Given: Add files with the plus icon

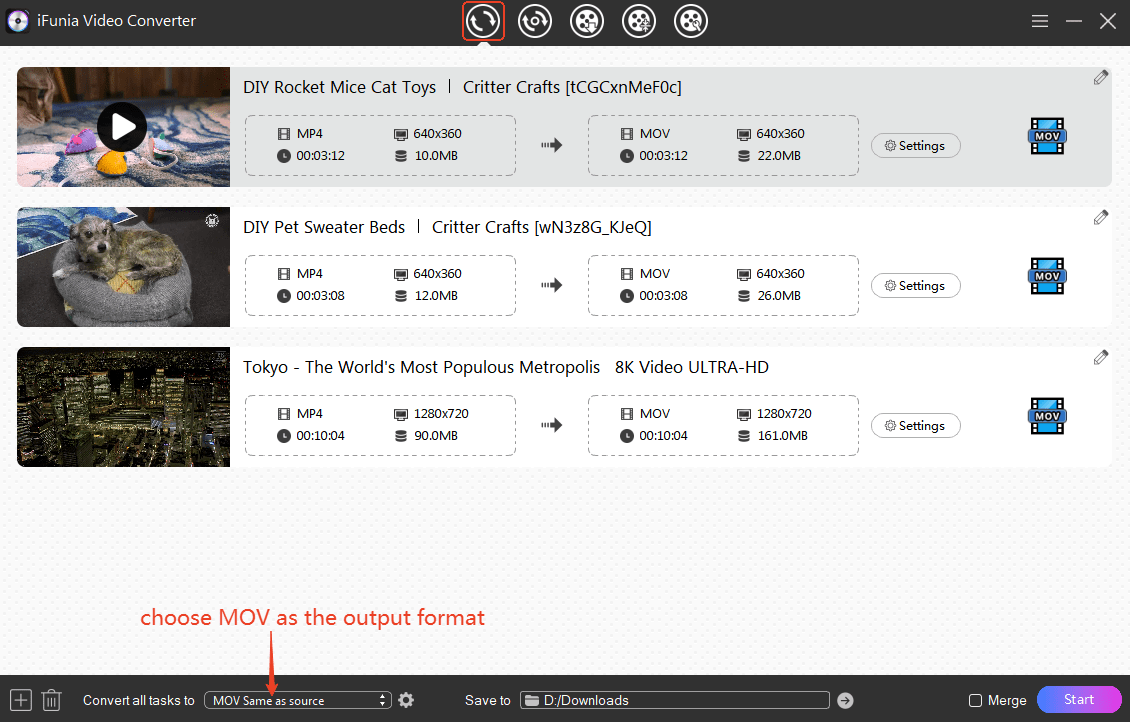Looking at the screenshot, I should (x=20, y=700).
